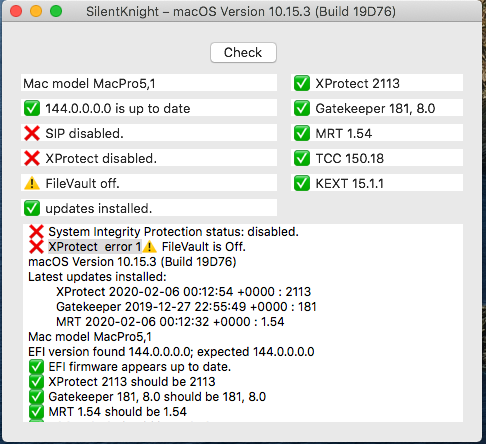Close the SilentKnight window
Screen dimensions: 486x444
pos(16,11)
